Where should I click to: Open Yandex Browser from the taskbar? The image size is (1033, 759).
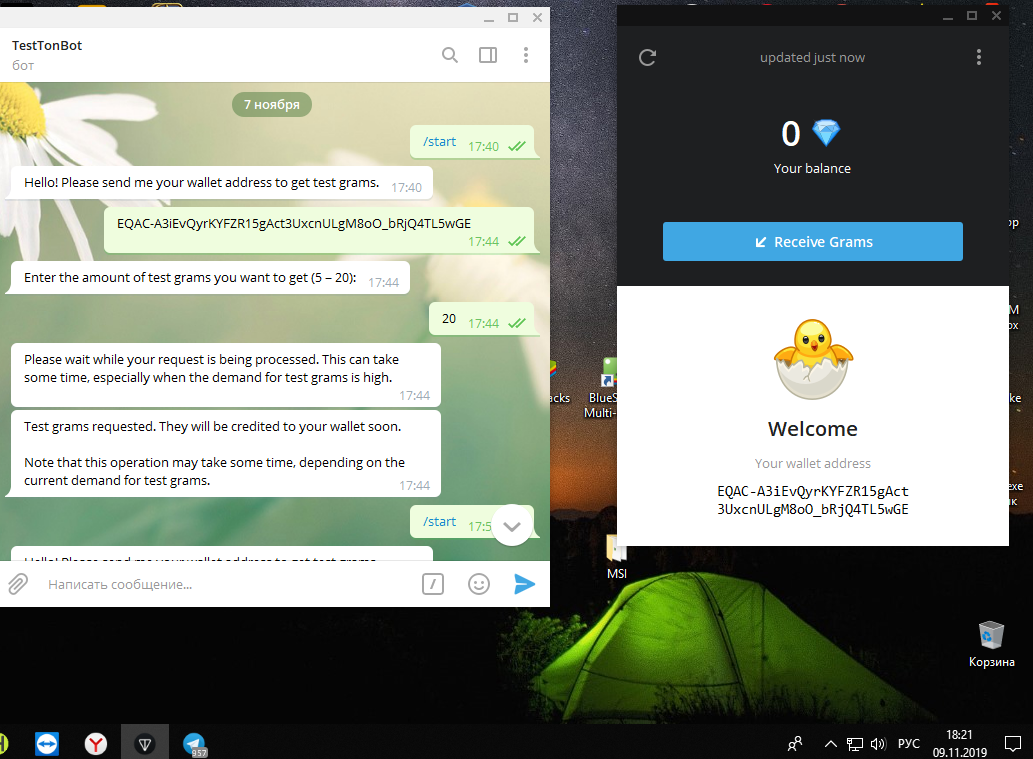(96, 744)
